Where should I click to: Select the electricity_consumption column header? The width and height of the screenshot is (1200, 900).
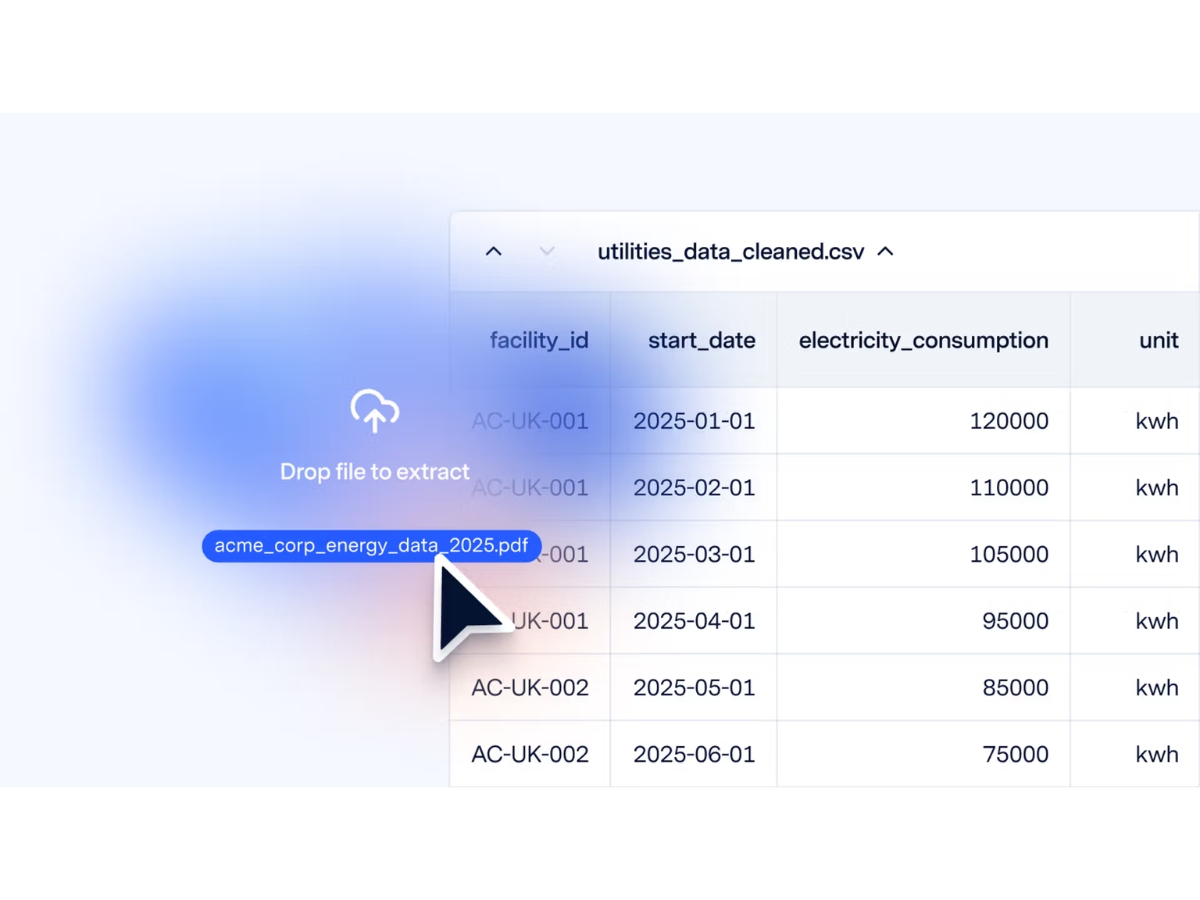point(924,340)
